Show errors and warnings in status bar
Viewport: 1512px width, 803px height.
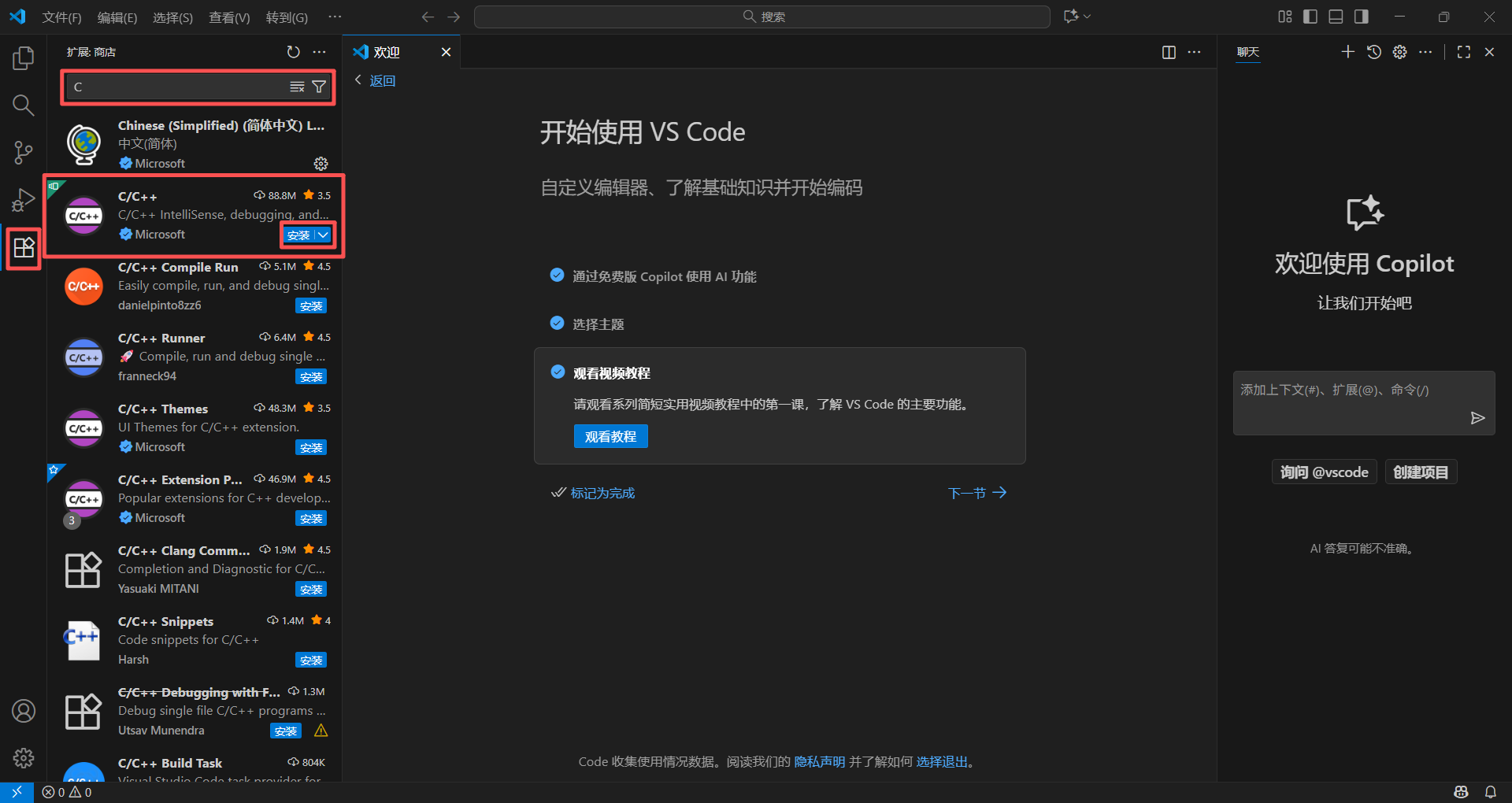pyautogui.click(x=67, y=792)
